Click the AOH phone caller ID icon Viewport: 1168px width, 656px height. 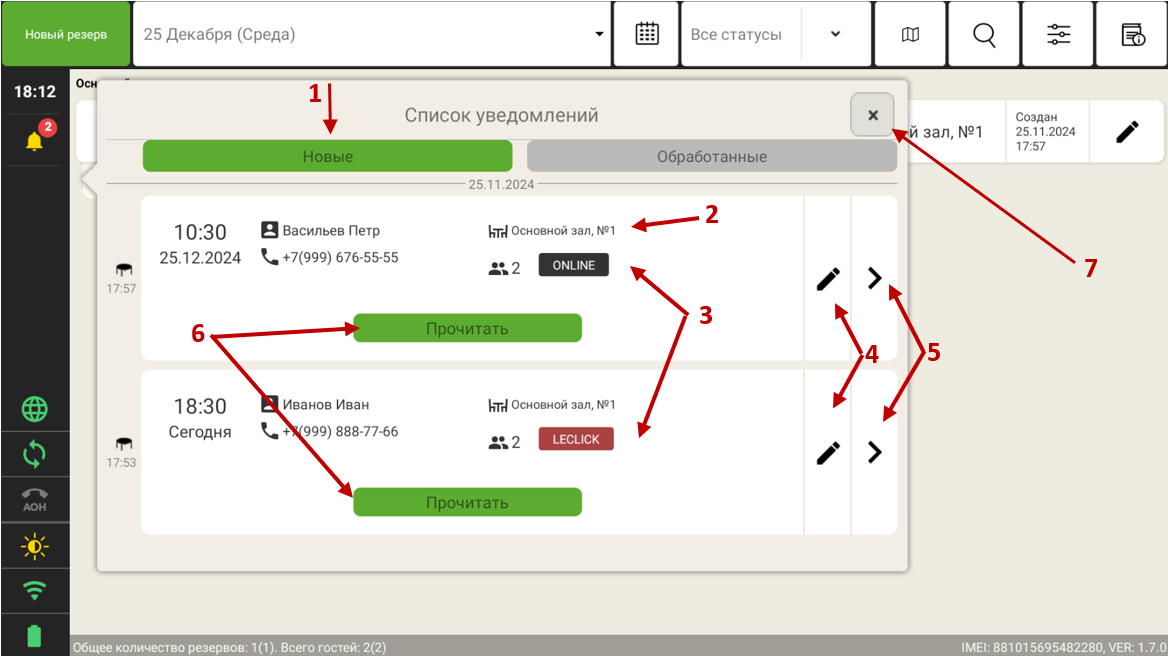(35, 499)
